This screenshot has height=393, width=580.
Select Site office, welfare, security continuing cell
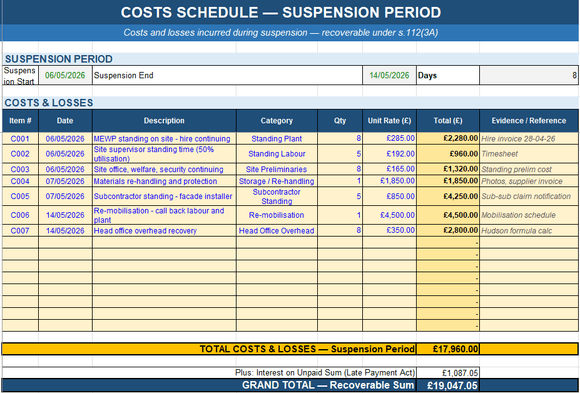(164, 169)
